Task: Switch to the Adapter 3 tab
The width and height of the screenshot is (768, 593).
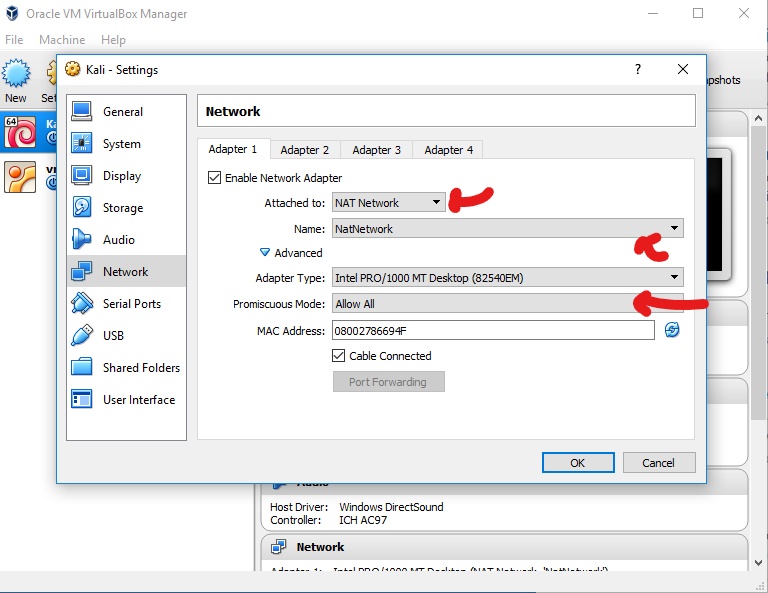Action: pyautogui.click(x=377, y=150)
